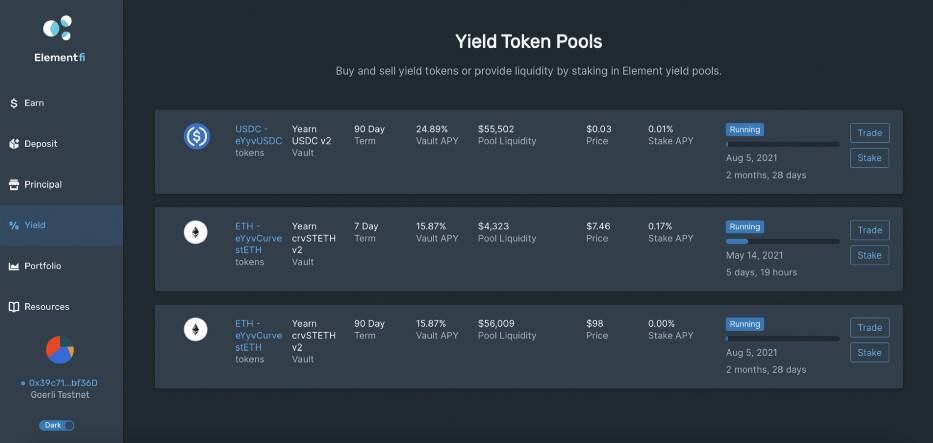The image size is (933, 443).
Task: Click the Earn dollar icon
Action: click(x=14, y=103)
